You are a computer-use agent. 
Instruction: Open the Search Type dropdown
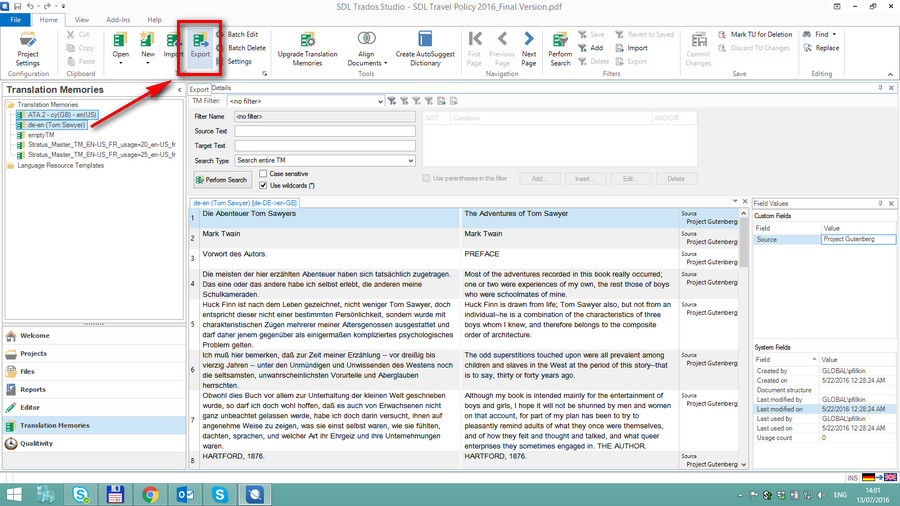click(411, 161)
